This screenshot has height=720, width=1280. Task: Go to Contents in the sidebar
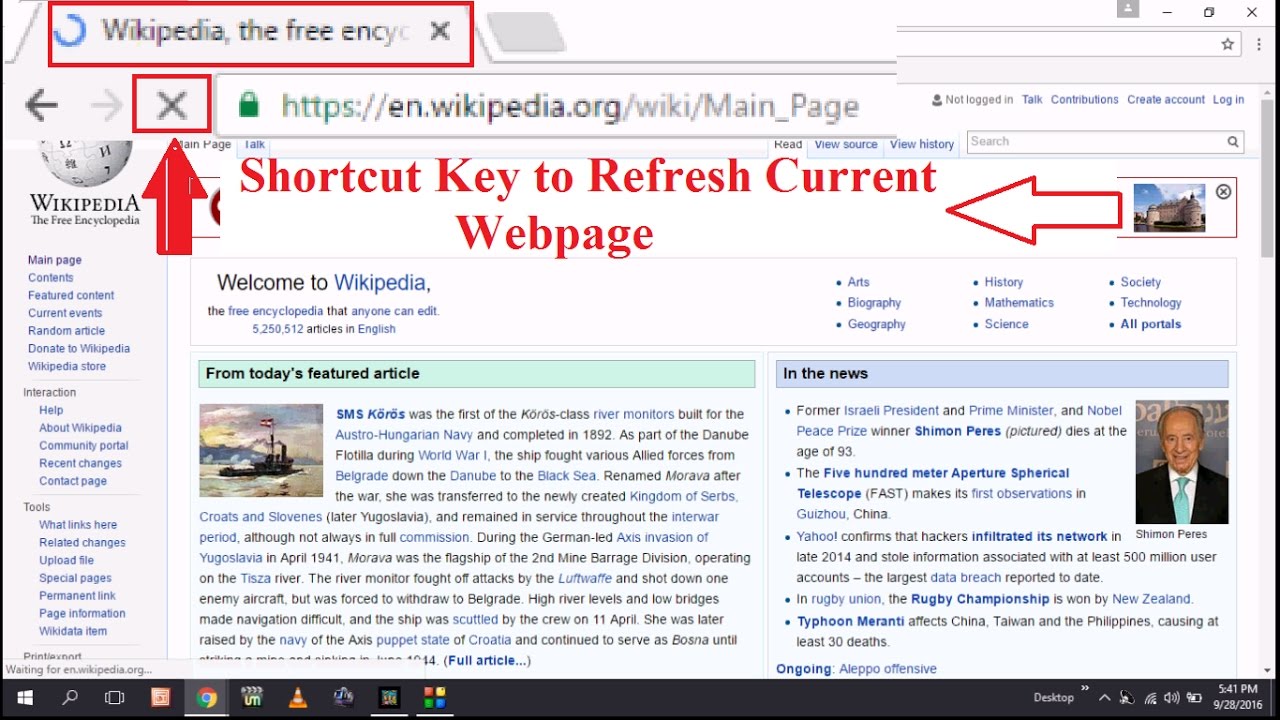point(51,278)
